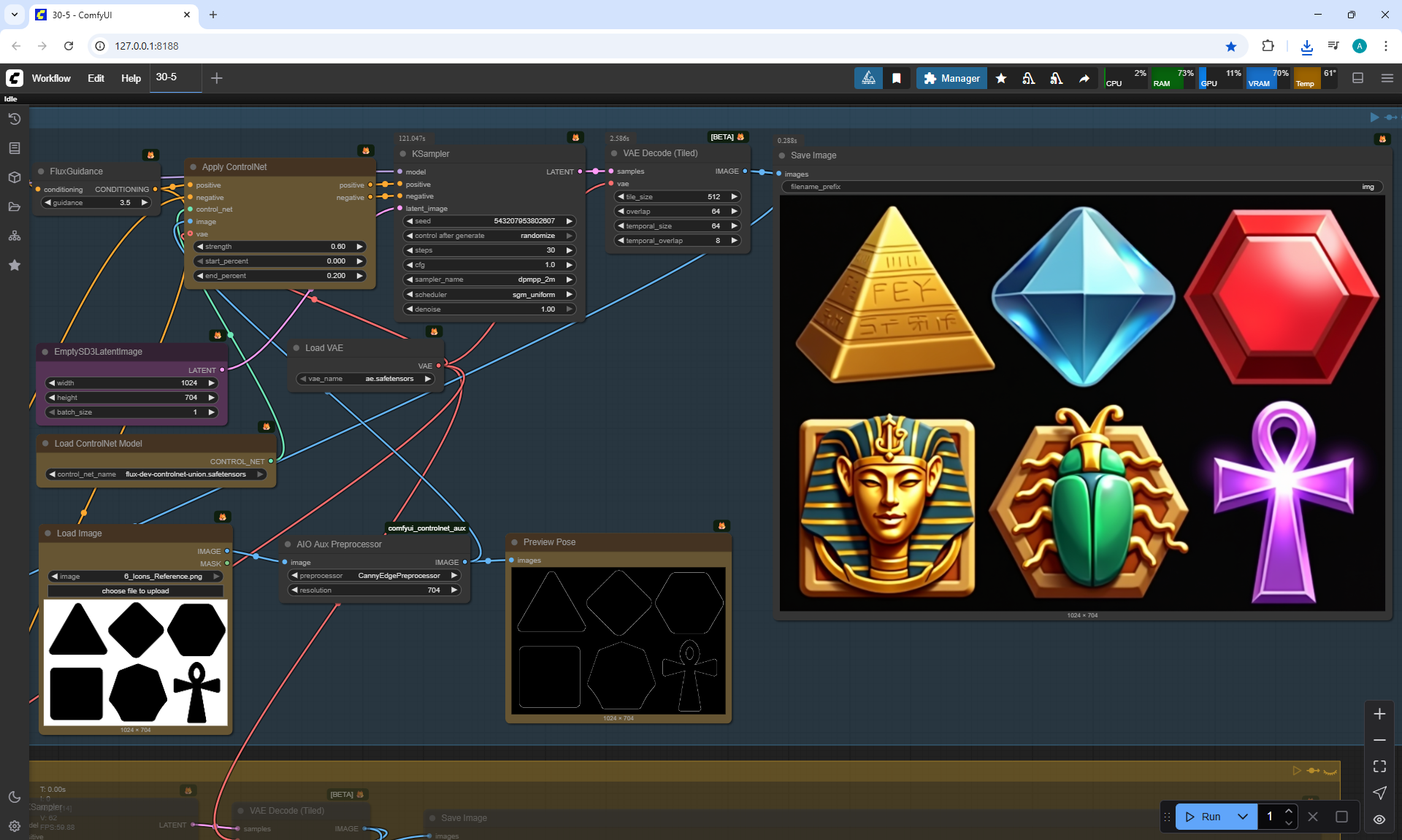This screenshot has height=840, width=1402.
Task: Open the queue history sidebar icon
Action: [14, 119]
